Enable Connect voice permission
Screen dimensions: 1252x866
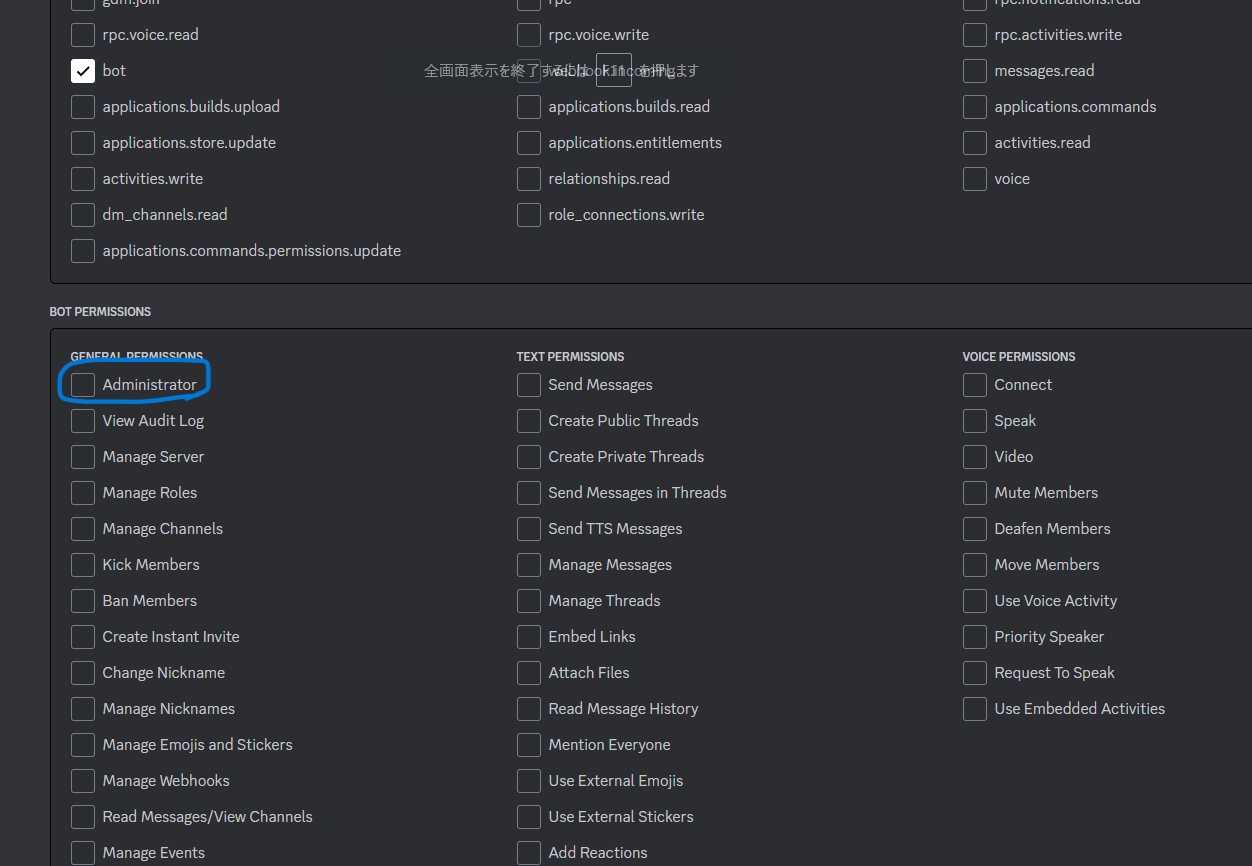[x=975, y=385]
